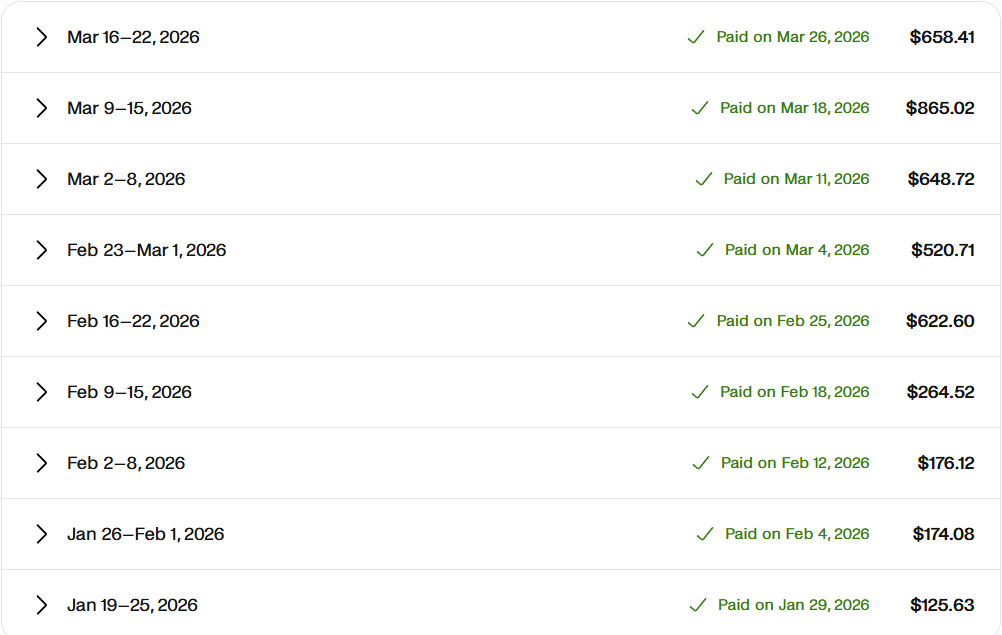This screenshot has height=635, width=1002.
Task: Click checkmark icon beside Paid on Mar 4
Action: pos(705,250)
